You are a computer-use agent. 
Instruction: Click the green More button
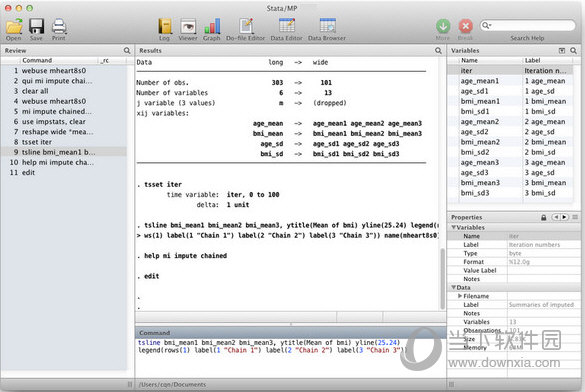(443, 26)
